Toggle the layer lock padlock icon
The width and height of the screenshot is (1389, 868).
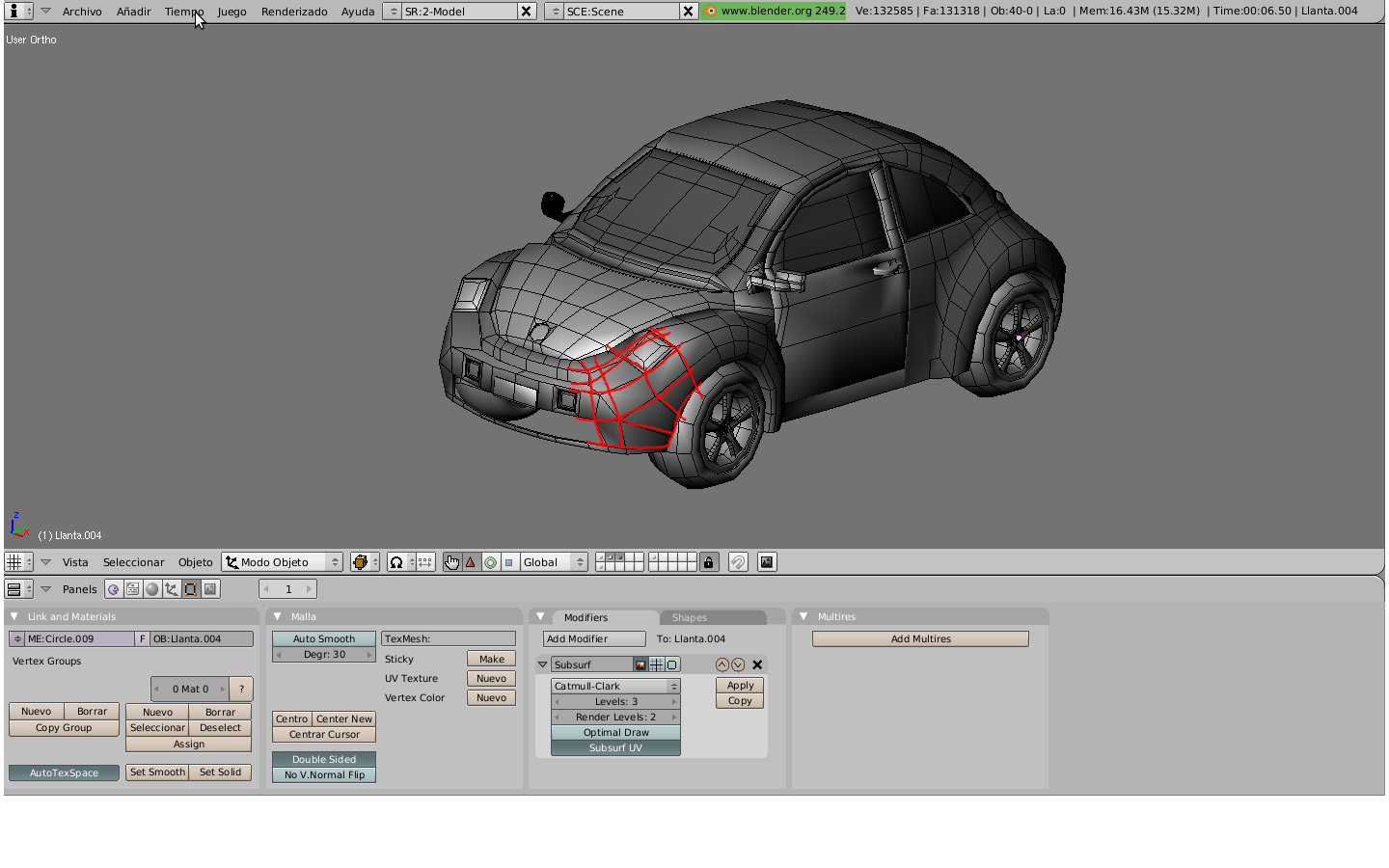coord(709,562)
